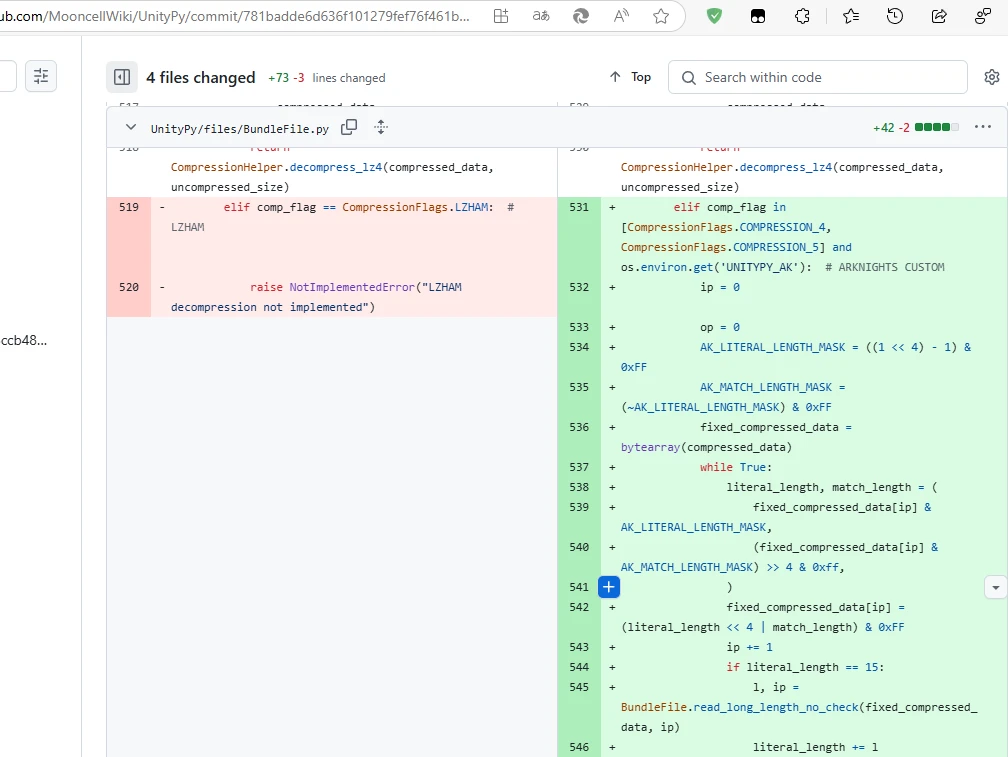This screenshot has width=1008, height=757.
Task: Open the browser profile icon
Action: pyautogui.click(x=983, y=16)
